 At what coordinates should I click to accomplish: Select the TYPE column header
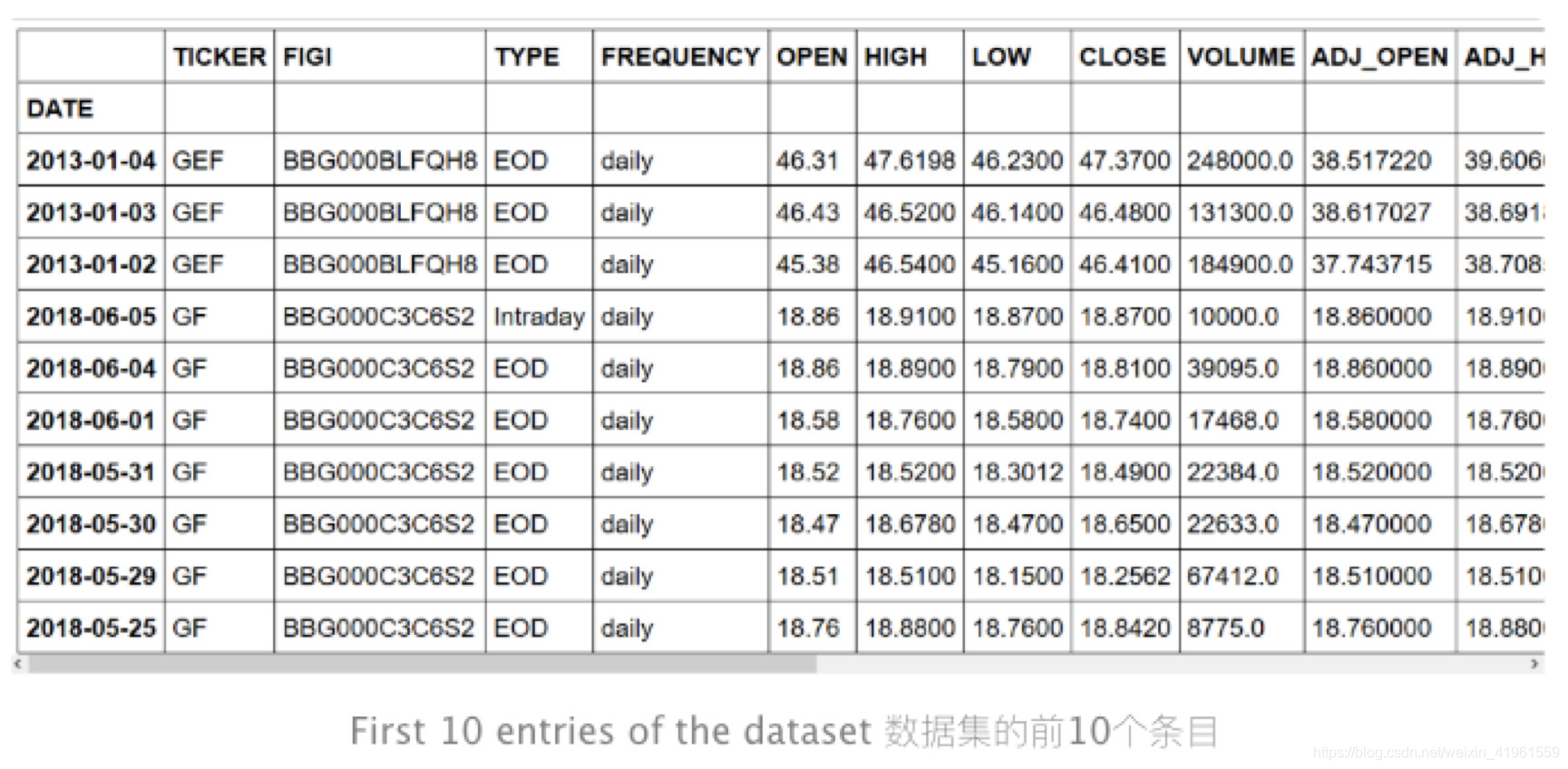[x=527, y=57]
